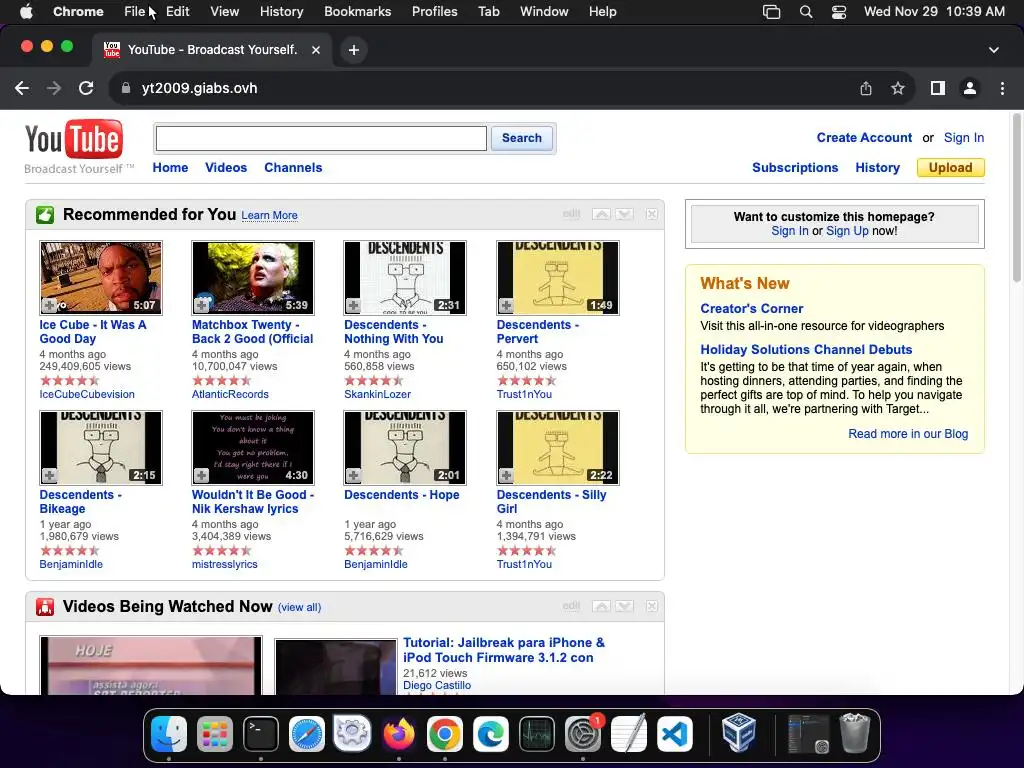Move Recommended for You module down

pos(624,214)
